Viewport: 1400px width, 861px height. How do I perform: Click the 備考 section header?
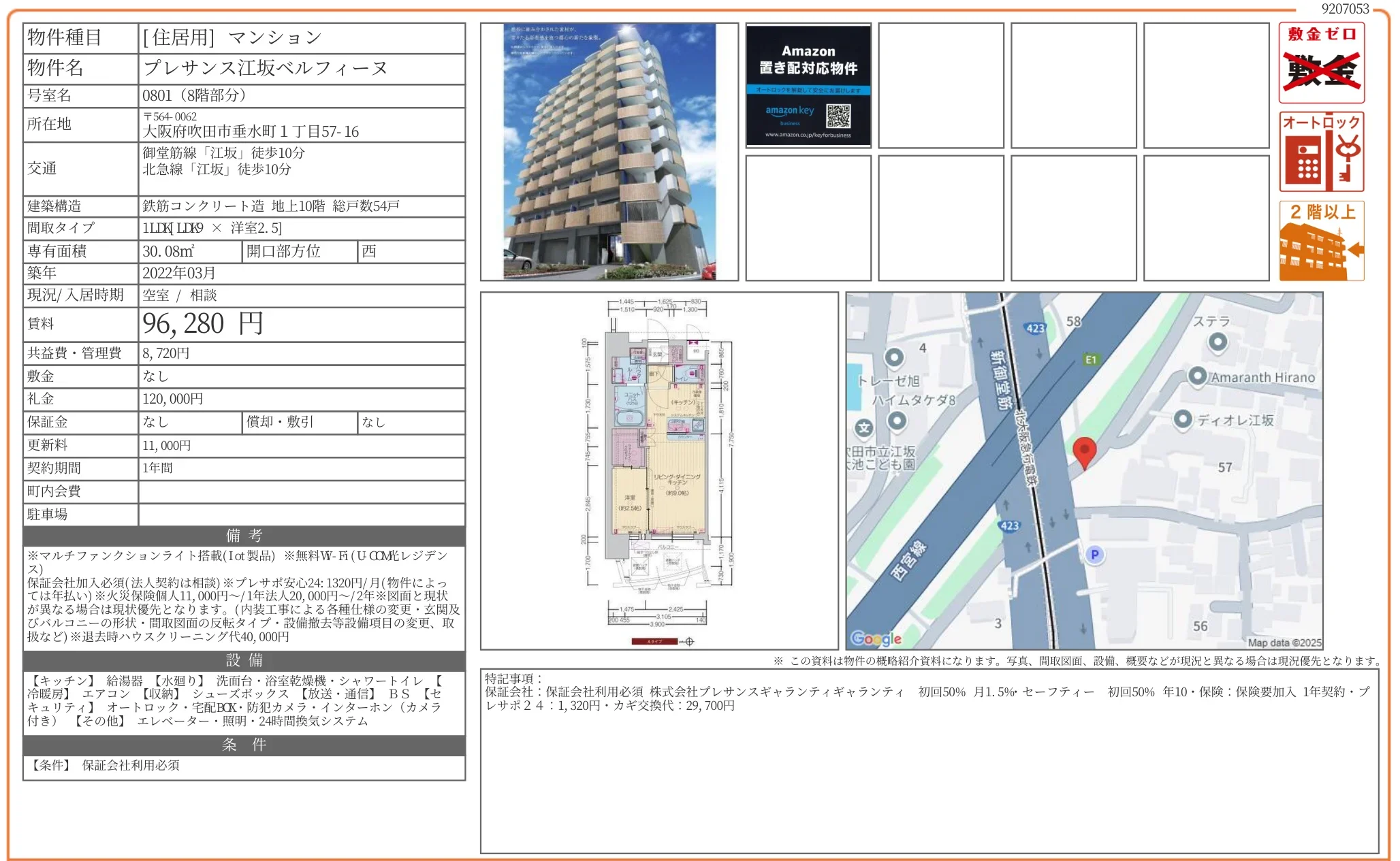coord(244,536)
